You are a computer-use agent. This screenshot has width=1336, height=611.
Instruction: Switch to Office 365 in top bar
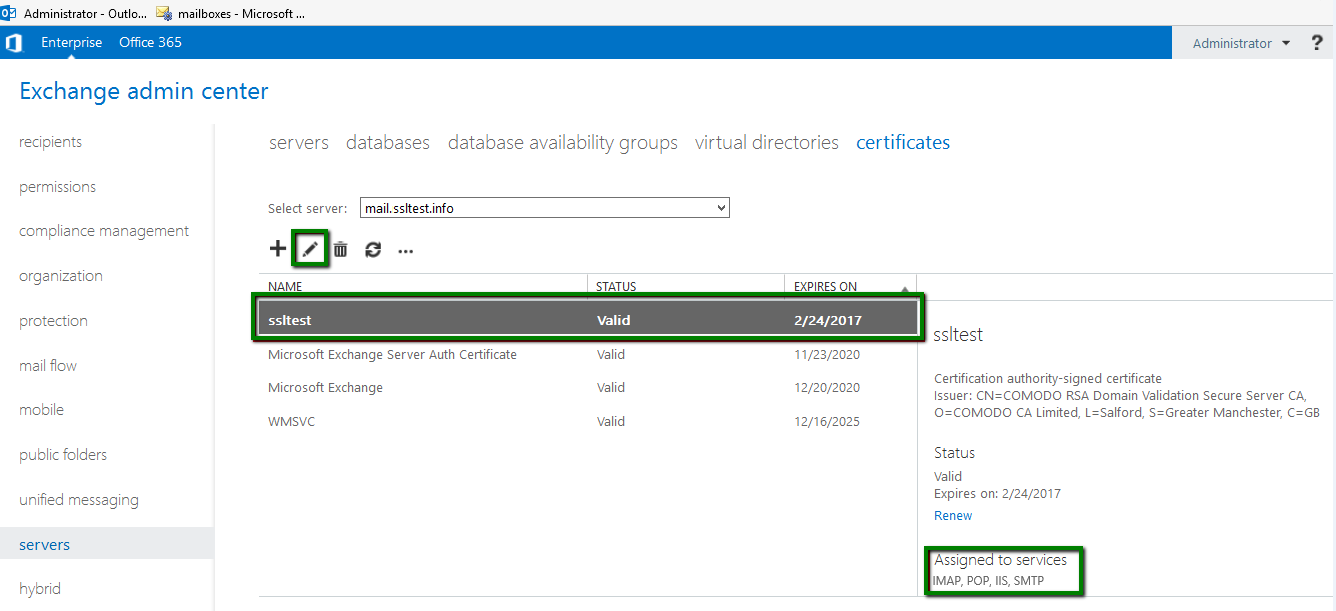pyautogui.click(x=150, y=43)
